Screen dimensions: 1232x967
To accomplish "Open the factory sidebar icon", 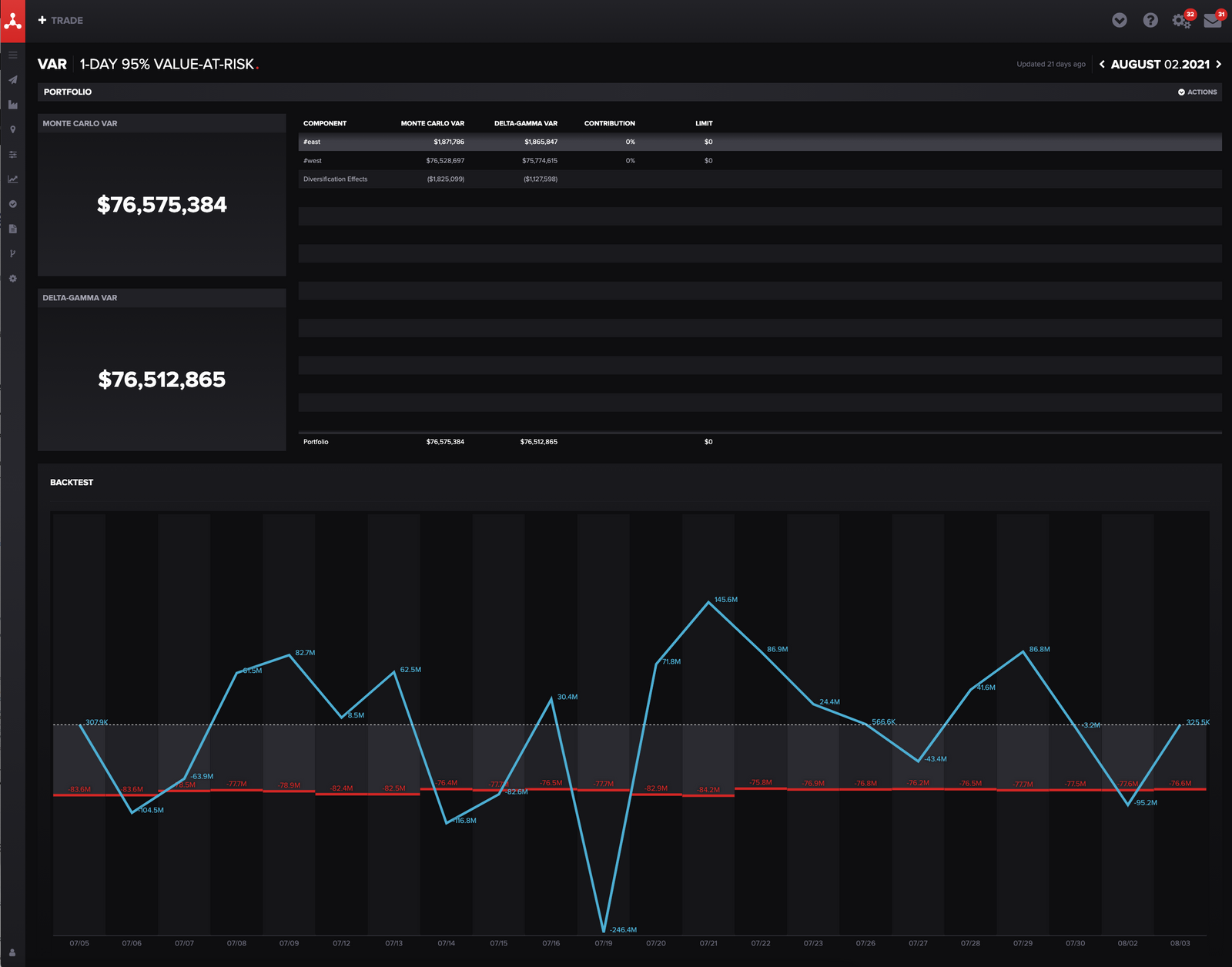I will click(12, 105).
